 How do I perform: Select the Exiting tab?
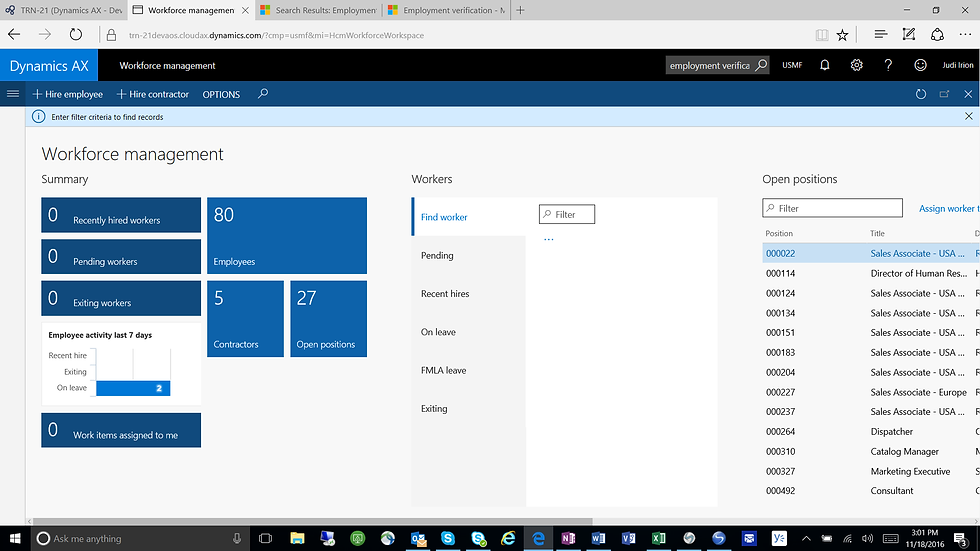(x=469, y=409)
